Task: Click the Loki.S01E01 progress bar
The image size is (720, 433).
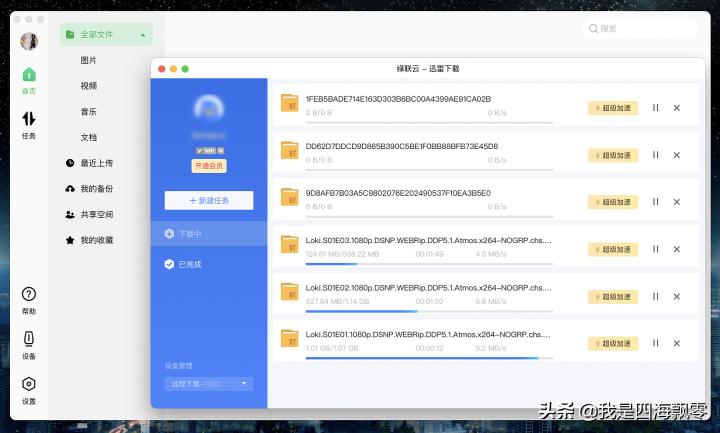Action: point(429,358)
